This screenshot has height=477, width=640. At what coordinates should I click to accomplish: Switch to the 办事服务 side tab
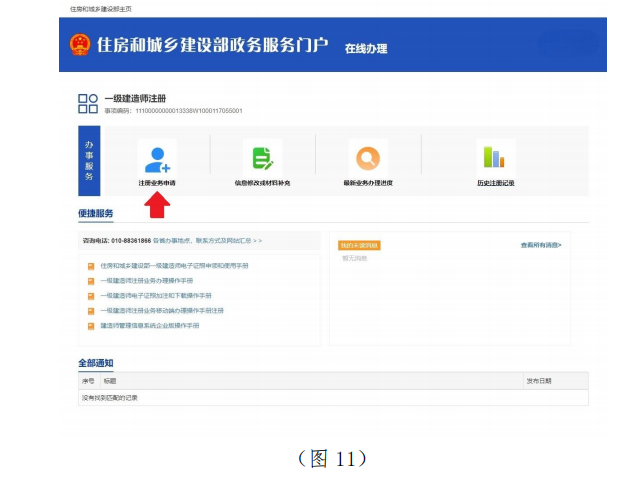[x=88, y=161]
